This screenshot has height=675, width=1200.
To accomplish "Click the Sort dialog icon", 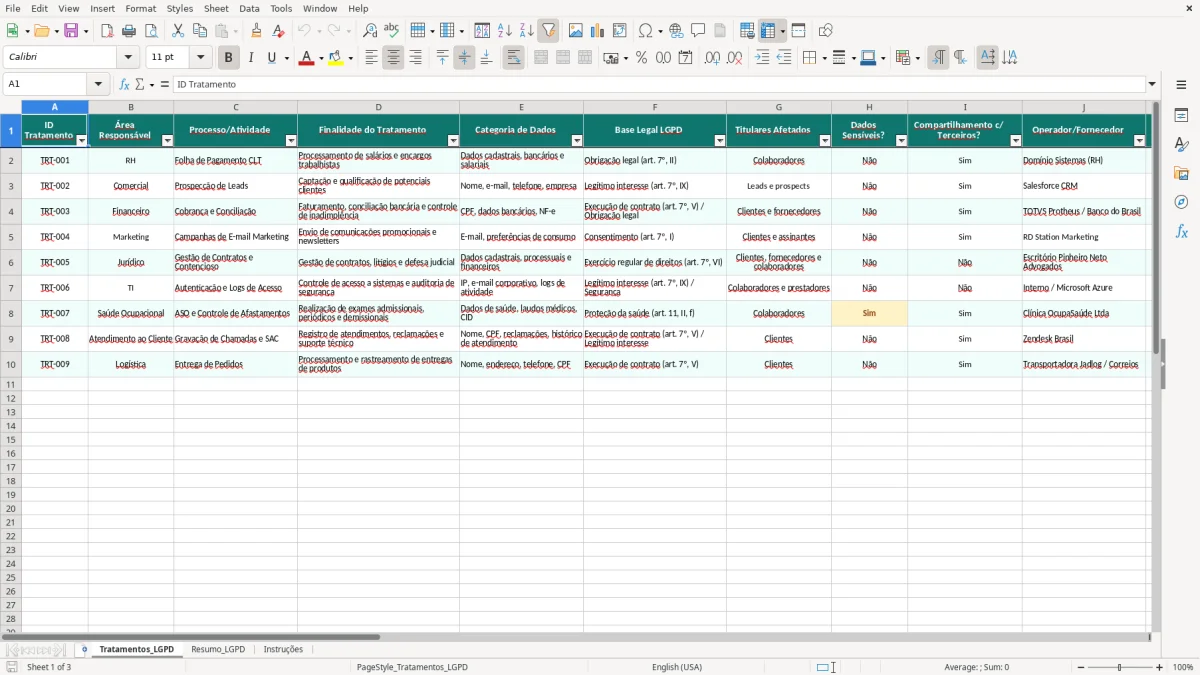I will tap(482, 31).
